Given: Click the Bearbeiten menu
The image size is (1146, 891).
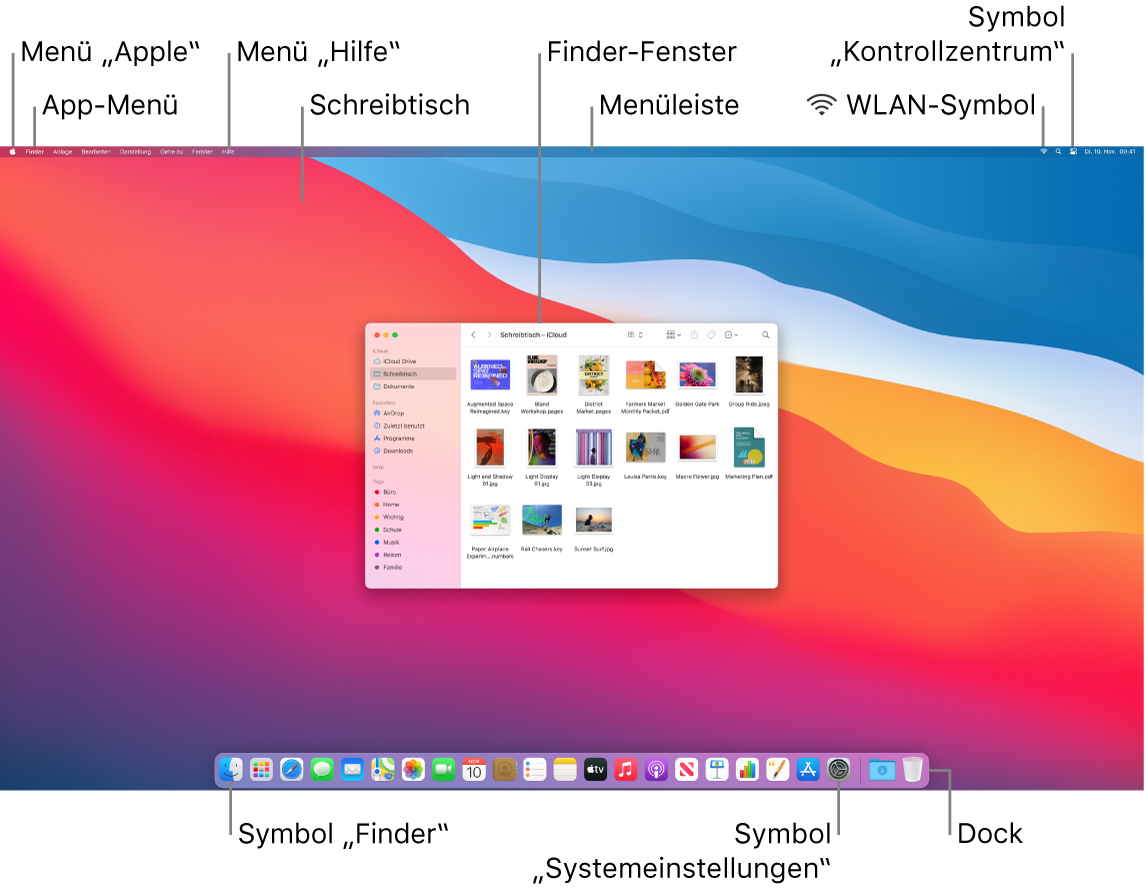Looking at the screenshot, I should pos(96,152).
